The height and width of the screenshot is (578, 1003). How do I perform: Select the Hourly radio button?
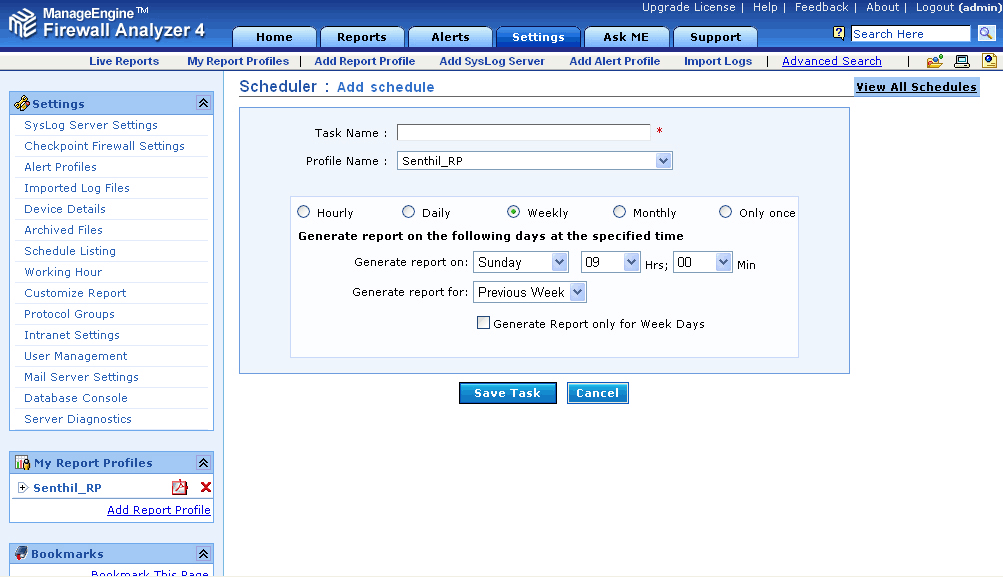(x=304, y=212)
